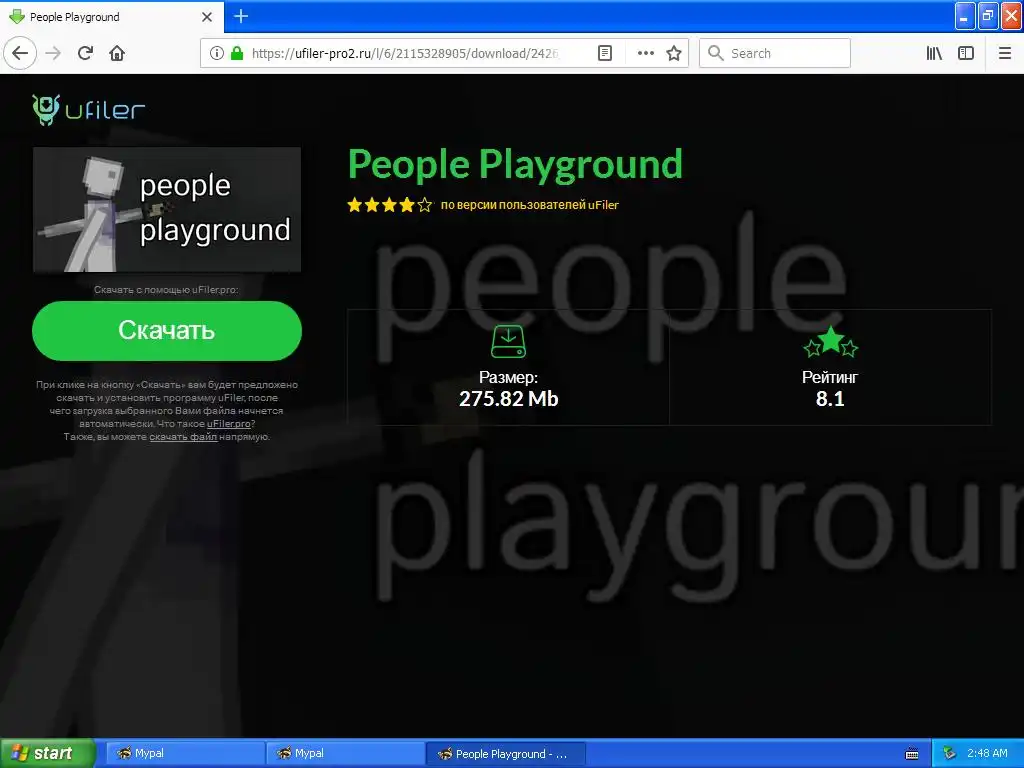Open the Library bookshelf icon

[934, 53]
